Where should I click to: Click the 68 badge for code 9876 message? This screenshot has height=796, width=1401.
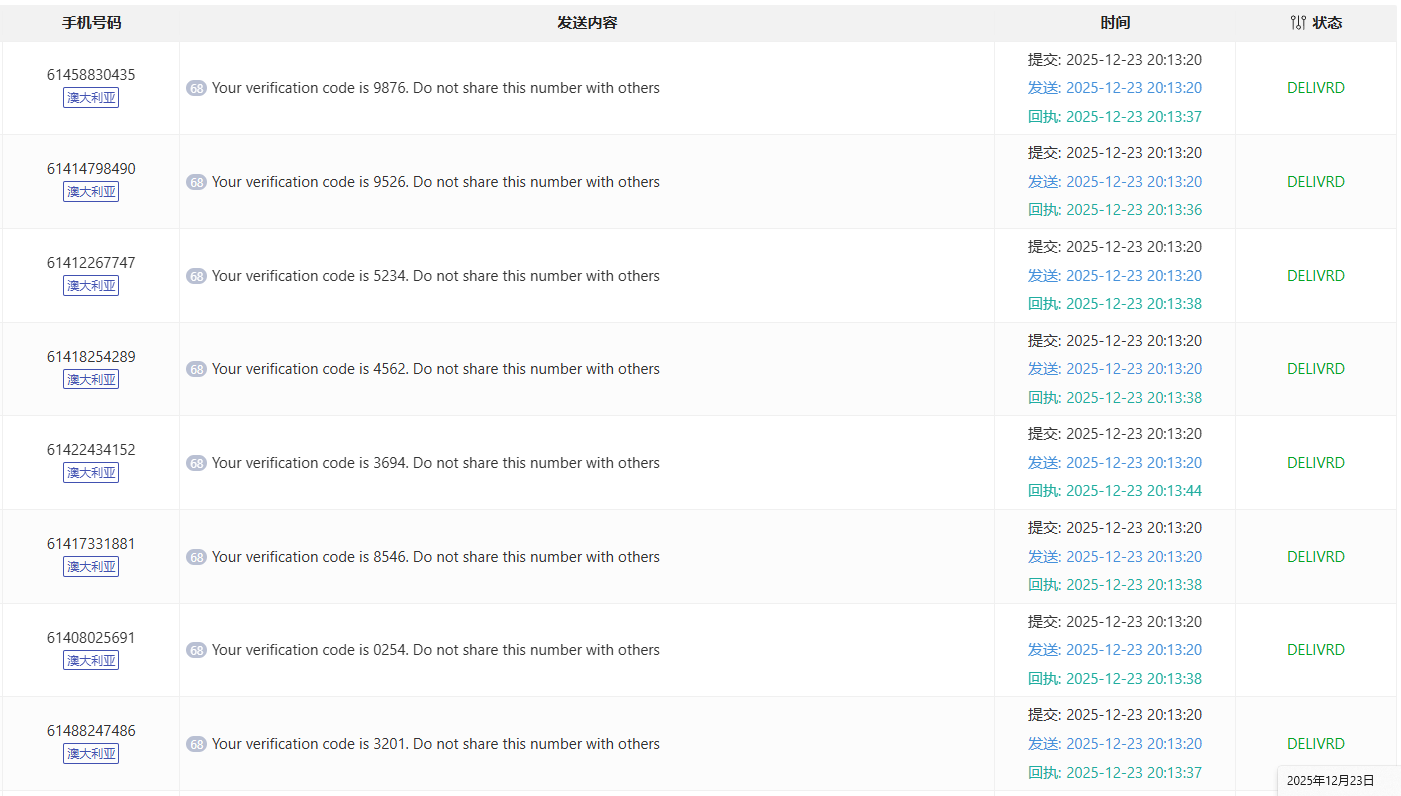pyautogui.click(x=196, y=88)
